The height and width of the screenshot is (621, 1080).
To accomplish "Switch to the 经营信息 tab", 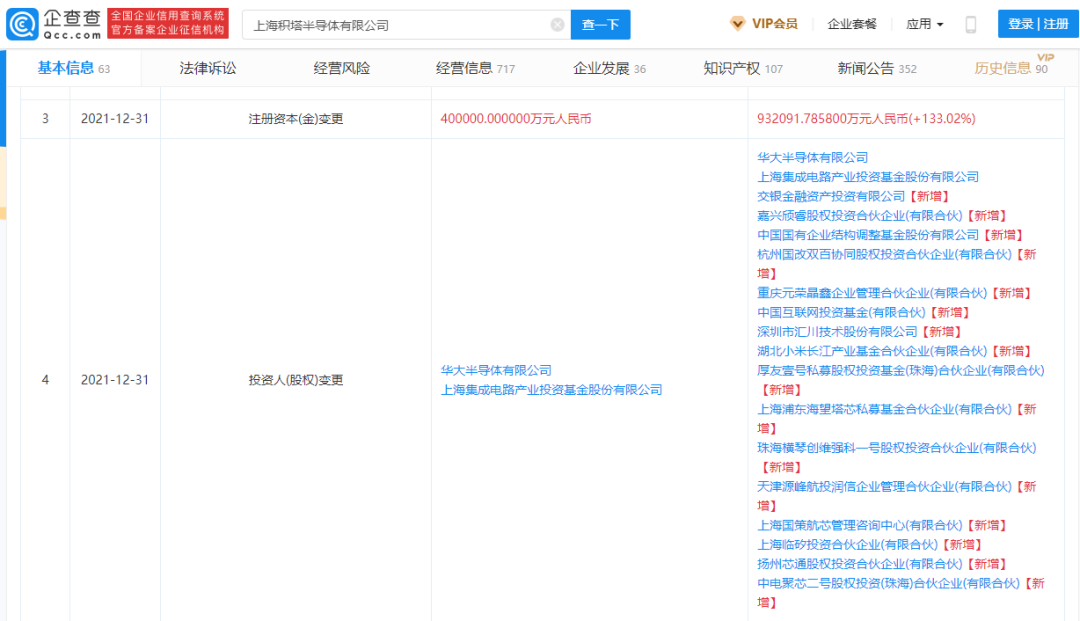I will click(x=475, y=68).
